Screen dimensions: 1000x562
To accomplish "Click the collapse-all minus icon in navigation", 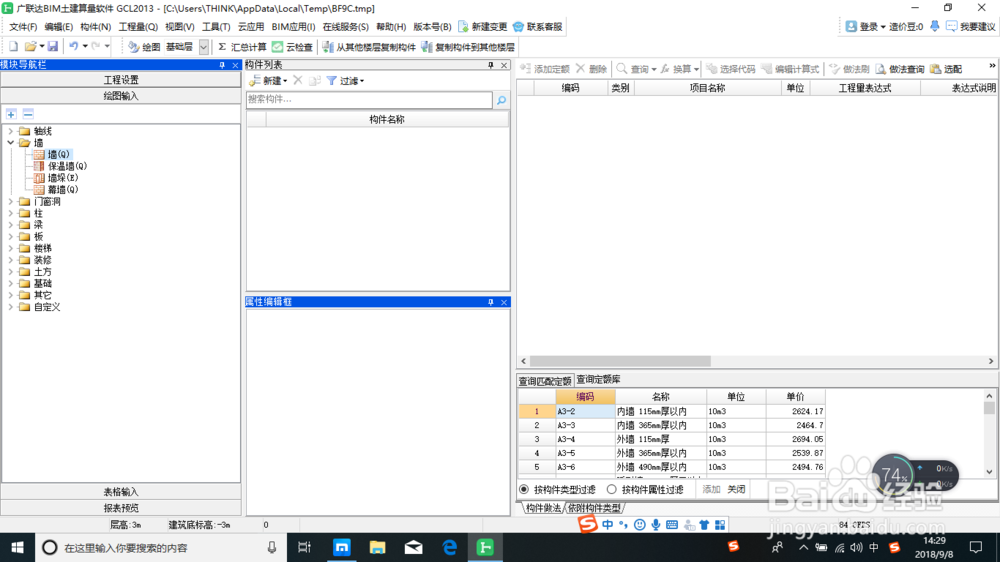I will pyautogui.click(x=28, y=114).
